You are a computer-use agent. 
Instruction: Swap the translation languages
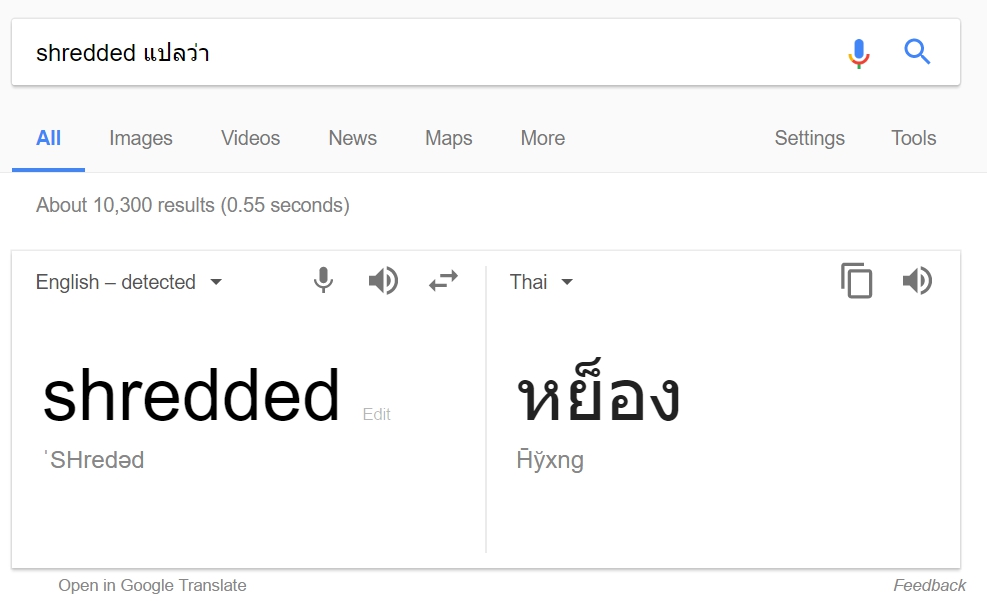click(x=443, y=281)
